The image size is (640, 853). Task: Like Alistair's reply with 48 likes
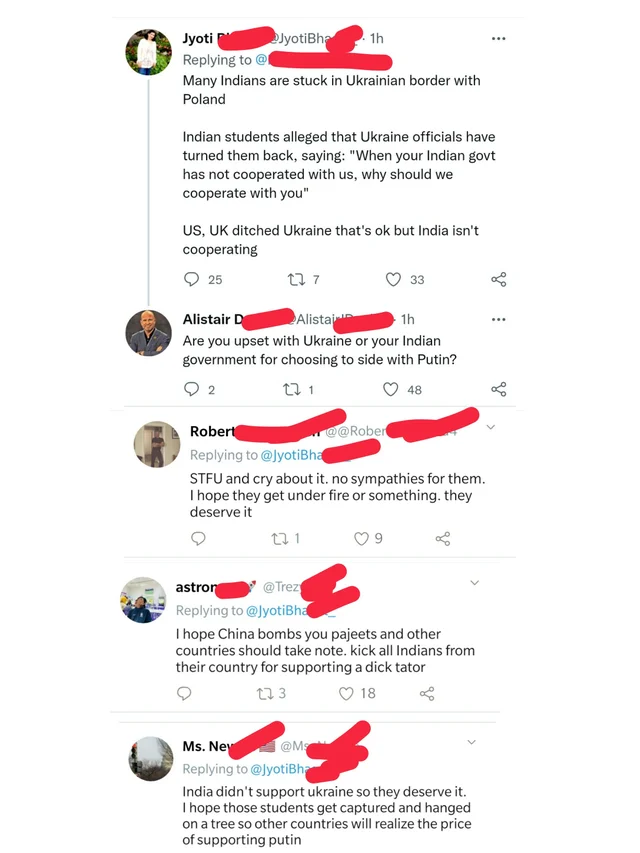click(391, 390)
